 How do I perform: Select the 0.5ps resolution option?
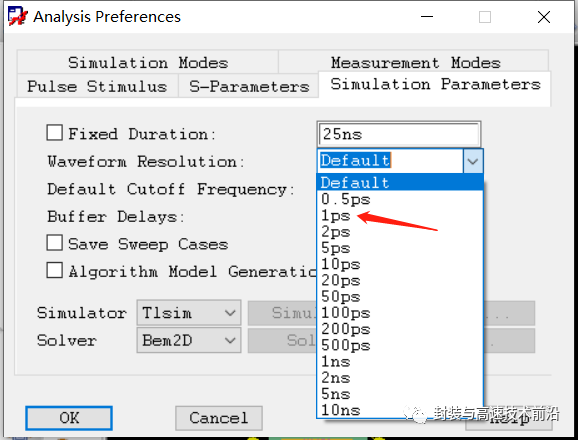(400, 199)
